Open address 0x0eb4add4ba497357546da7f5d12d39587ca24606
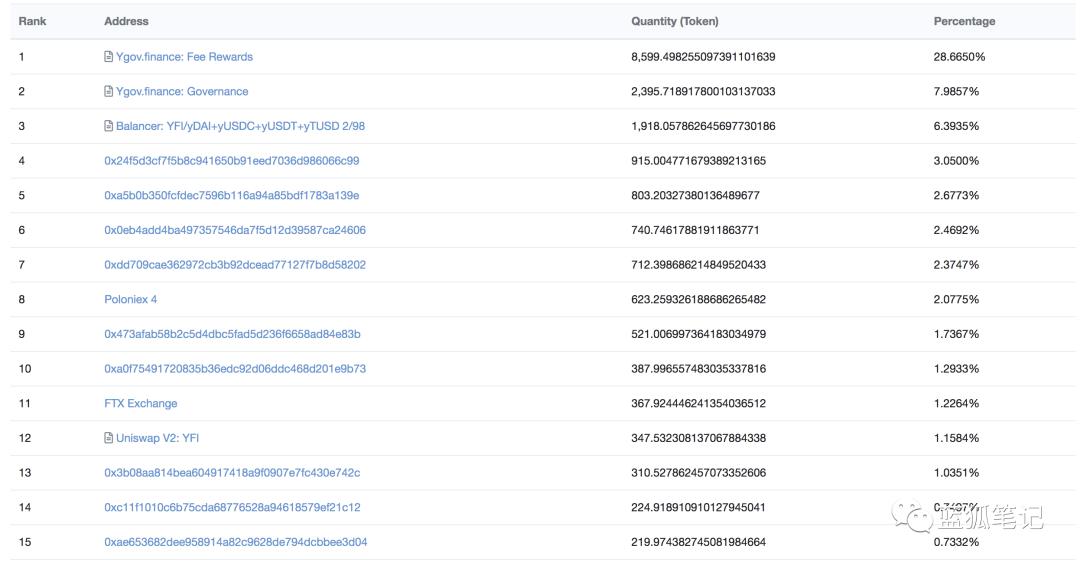The width and height of the screenshot is (1080, 565). pos(235,230)
